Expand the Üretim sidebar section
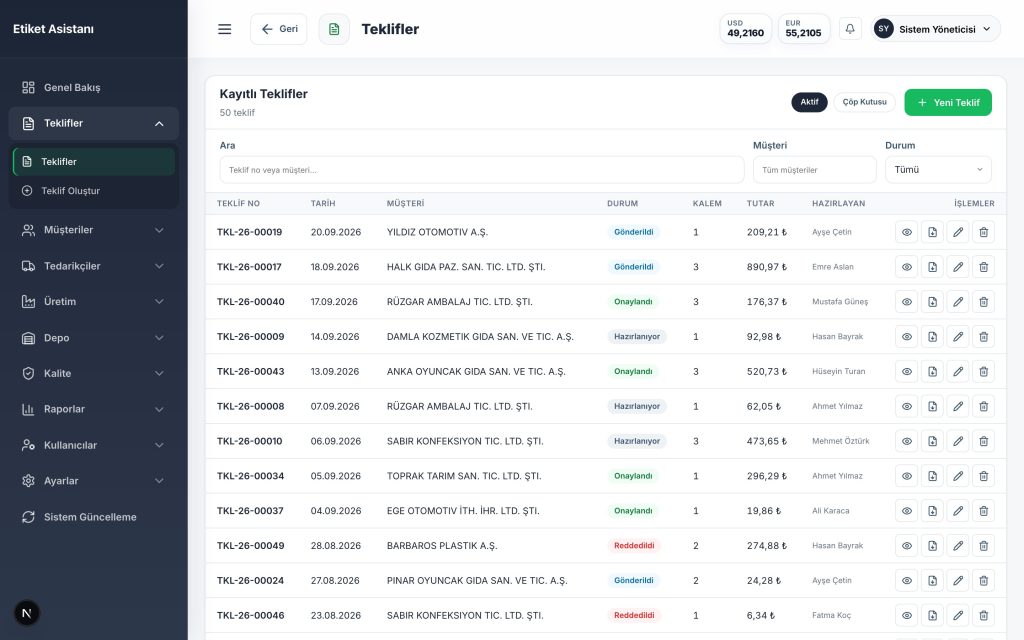This screenshot has width=1024, height=640. [93, 302]
